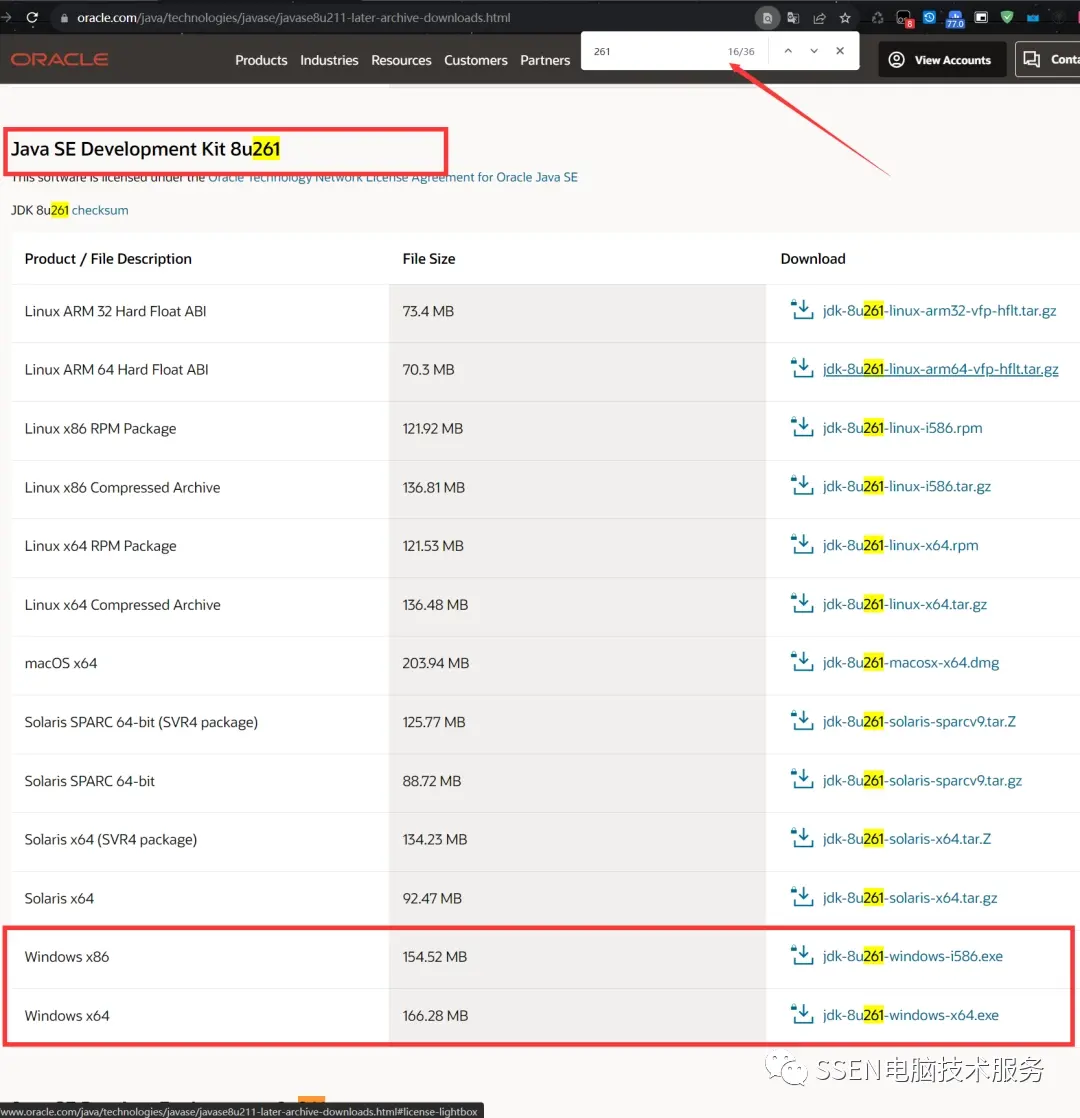This screenshot has height=1118, width=1080.
Task: Open the translate page icon
Action: click(x=793, y=18)
